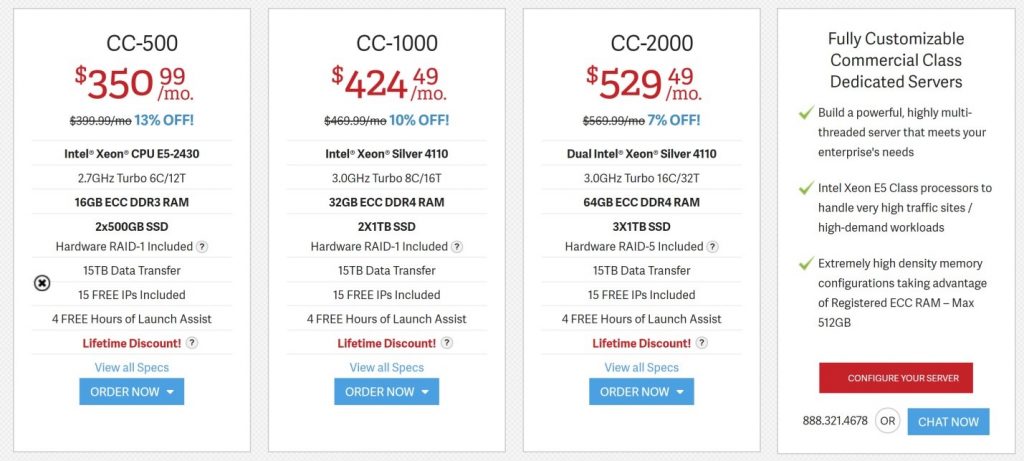Screen dimensions: 1024x461
Task: Expand the ORDER NOW dropdown for CC-1000
Action: 387,392
